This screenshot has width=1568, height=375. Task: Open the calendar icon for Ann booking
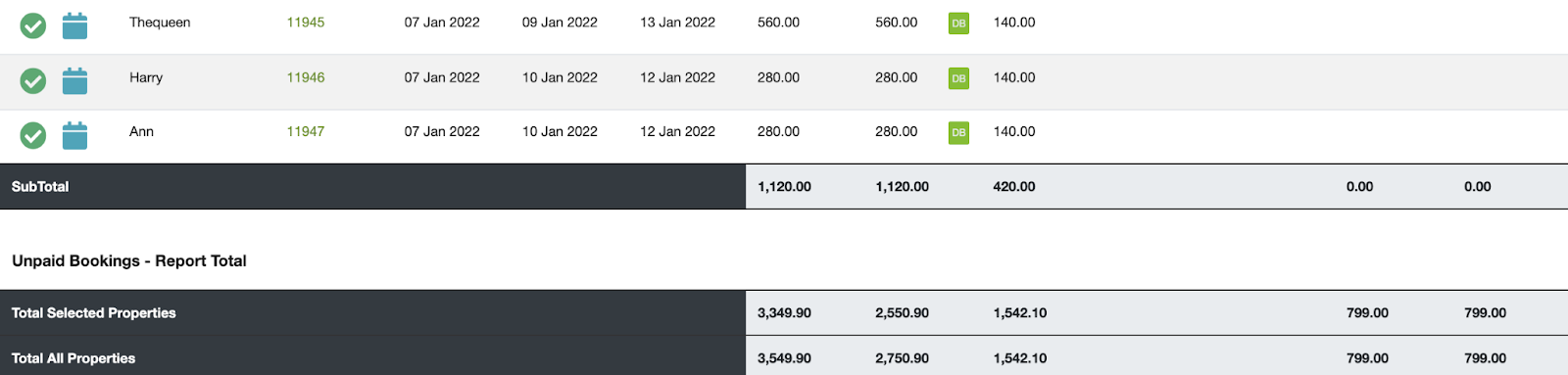click(x=74, y=135)
